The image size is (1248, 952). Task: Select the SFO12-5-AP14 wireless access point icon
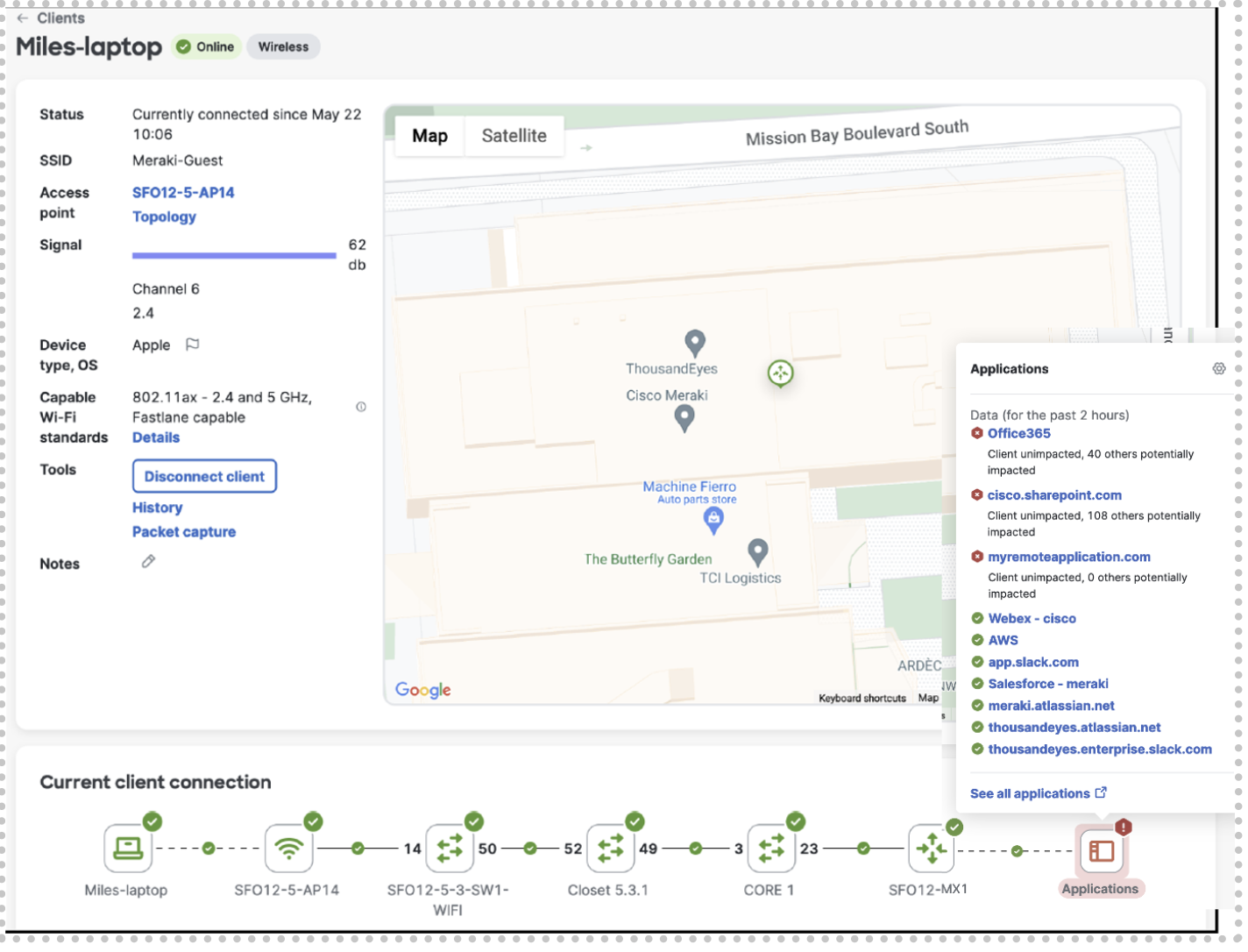[x=288, y=848]
